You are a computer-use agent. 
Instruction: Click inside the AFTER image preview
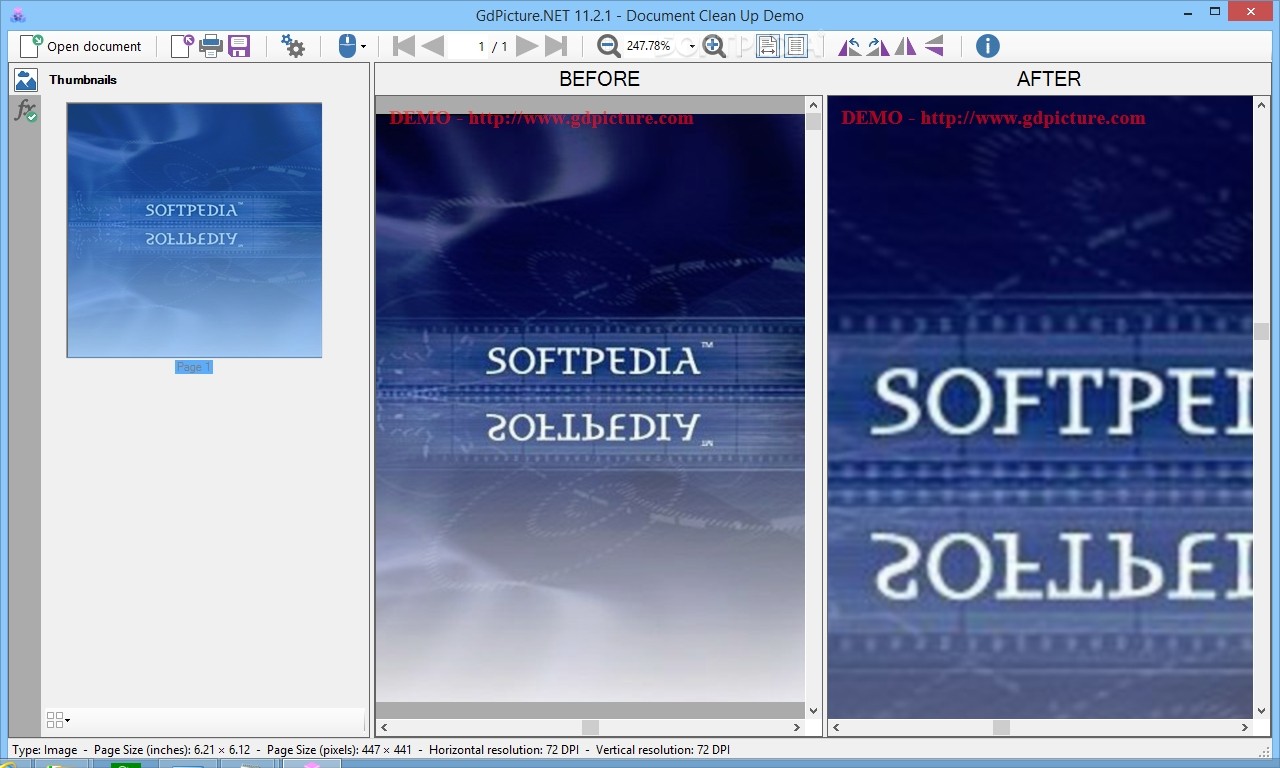click(1040, 407)
